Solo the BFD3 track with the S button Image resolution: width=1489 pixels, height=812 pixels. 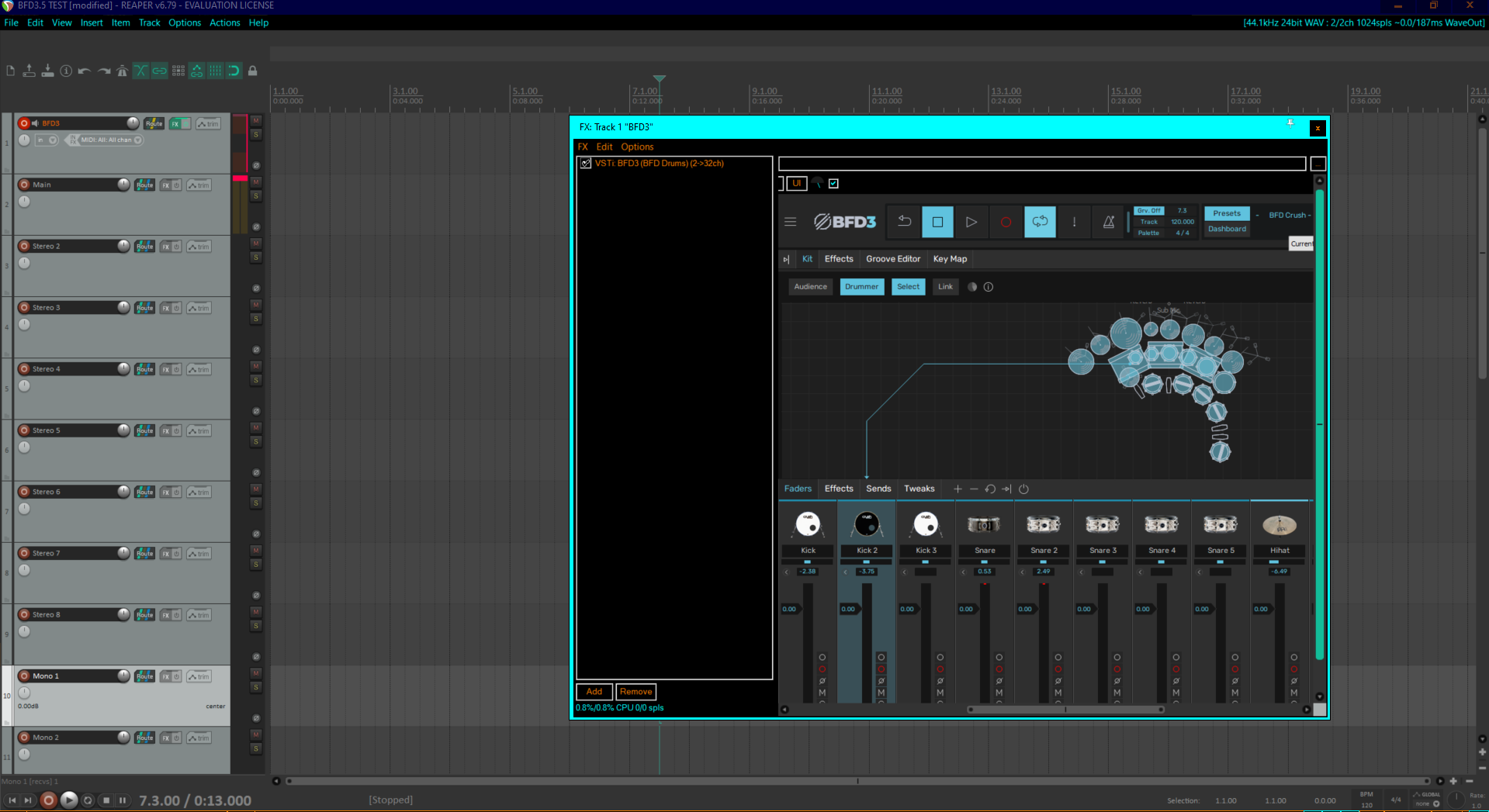[x=256, y=135]
